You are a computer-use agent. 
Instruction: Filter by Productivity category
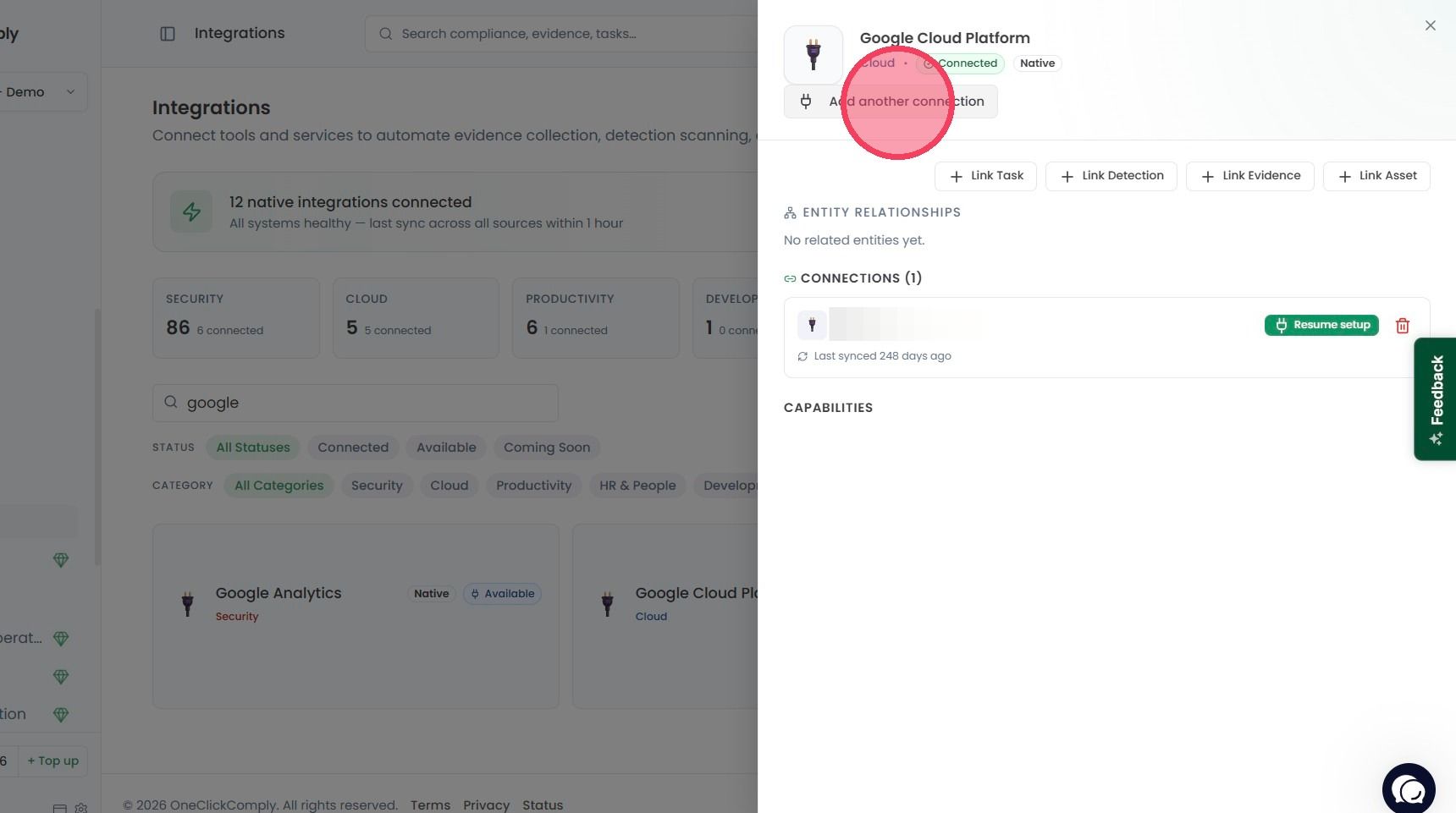point(533,486)
